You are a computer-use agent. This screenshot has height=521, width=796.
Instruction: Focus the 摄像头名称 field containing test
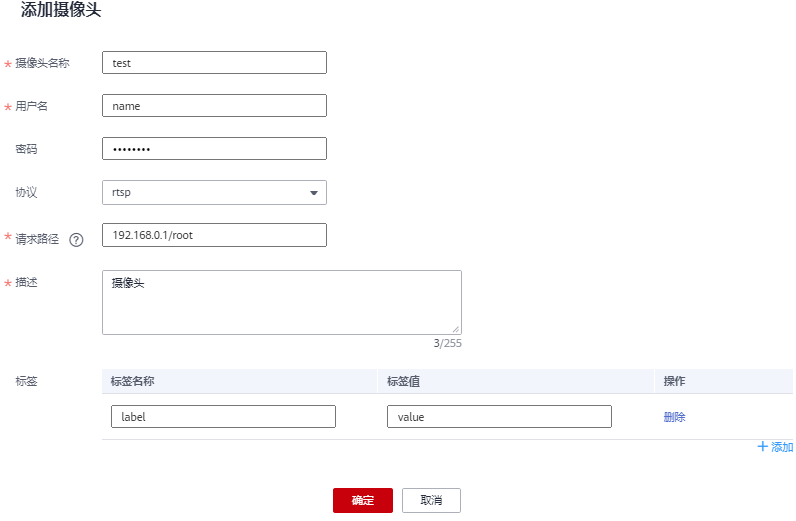pyautogui.click(x=214, y=62)
